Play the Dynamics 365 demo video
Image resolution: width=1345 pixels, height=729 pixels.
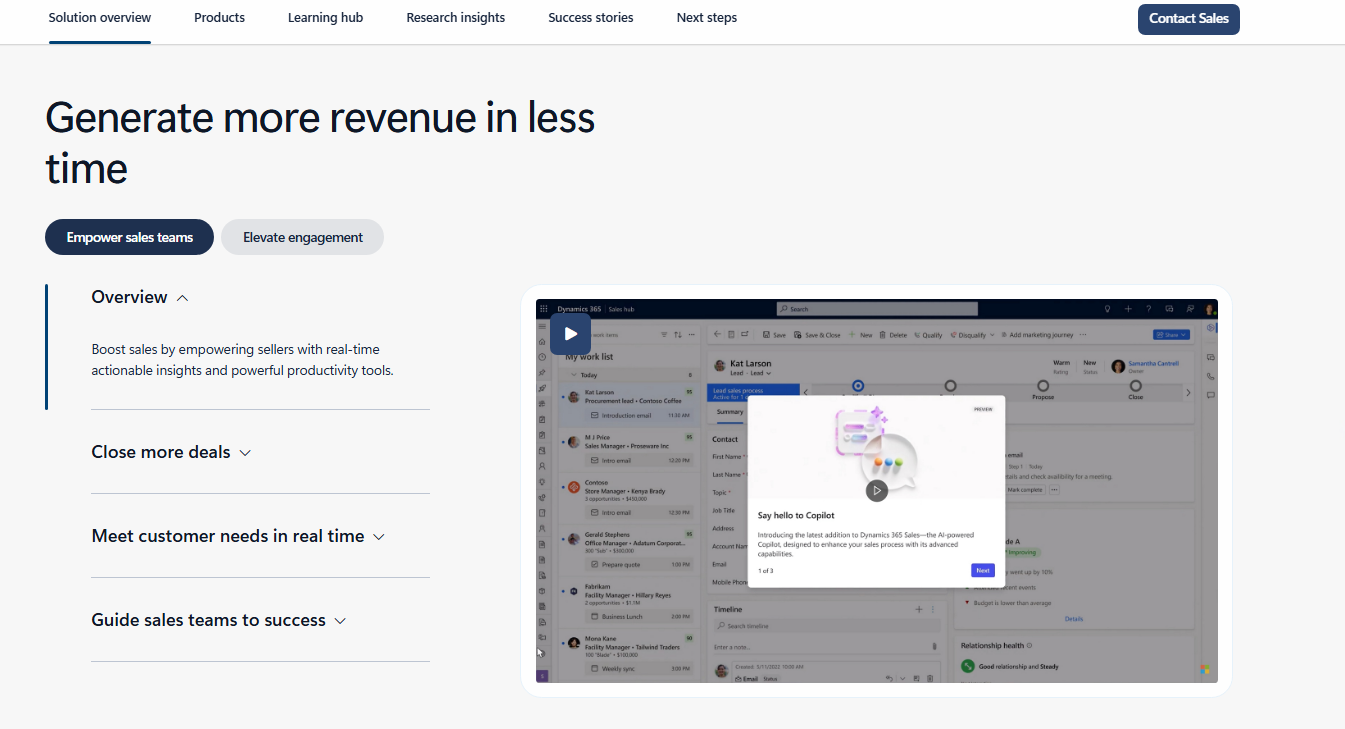point(570,334)
